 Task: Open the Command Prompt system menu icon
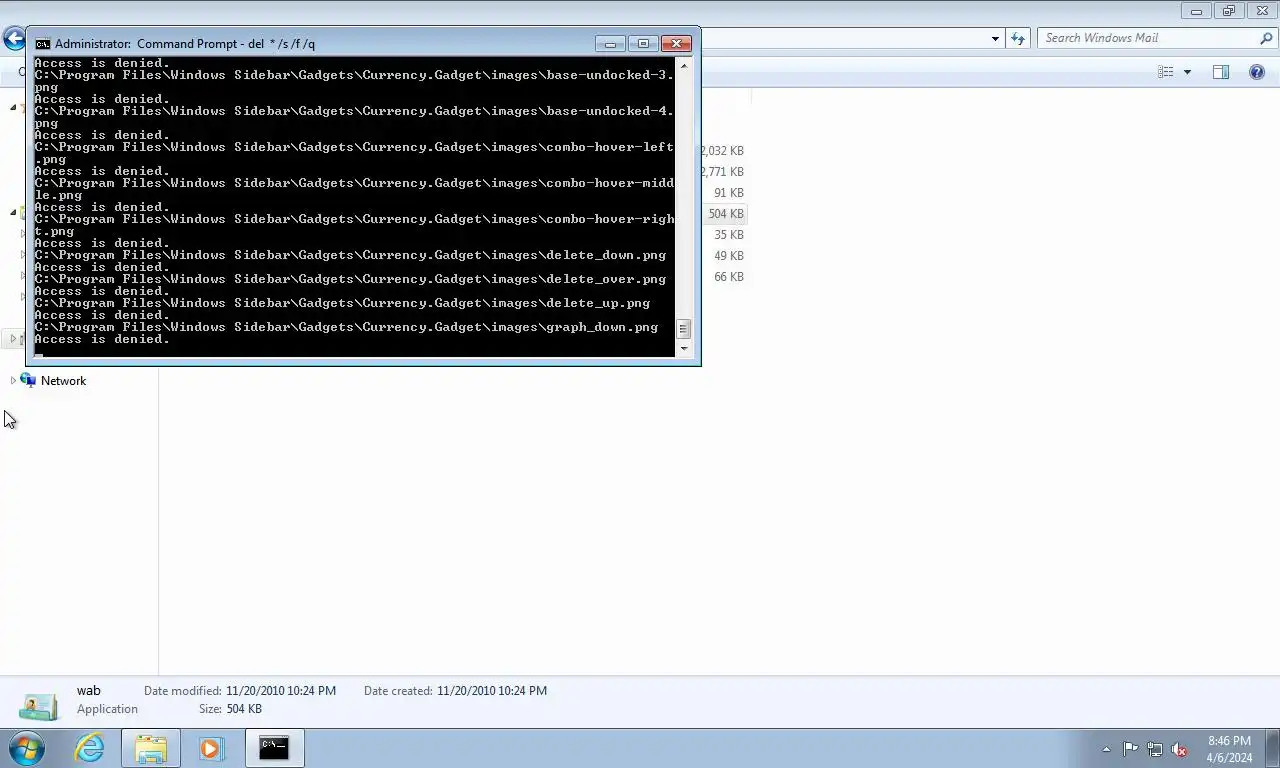click(42, 44)
